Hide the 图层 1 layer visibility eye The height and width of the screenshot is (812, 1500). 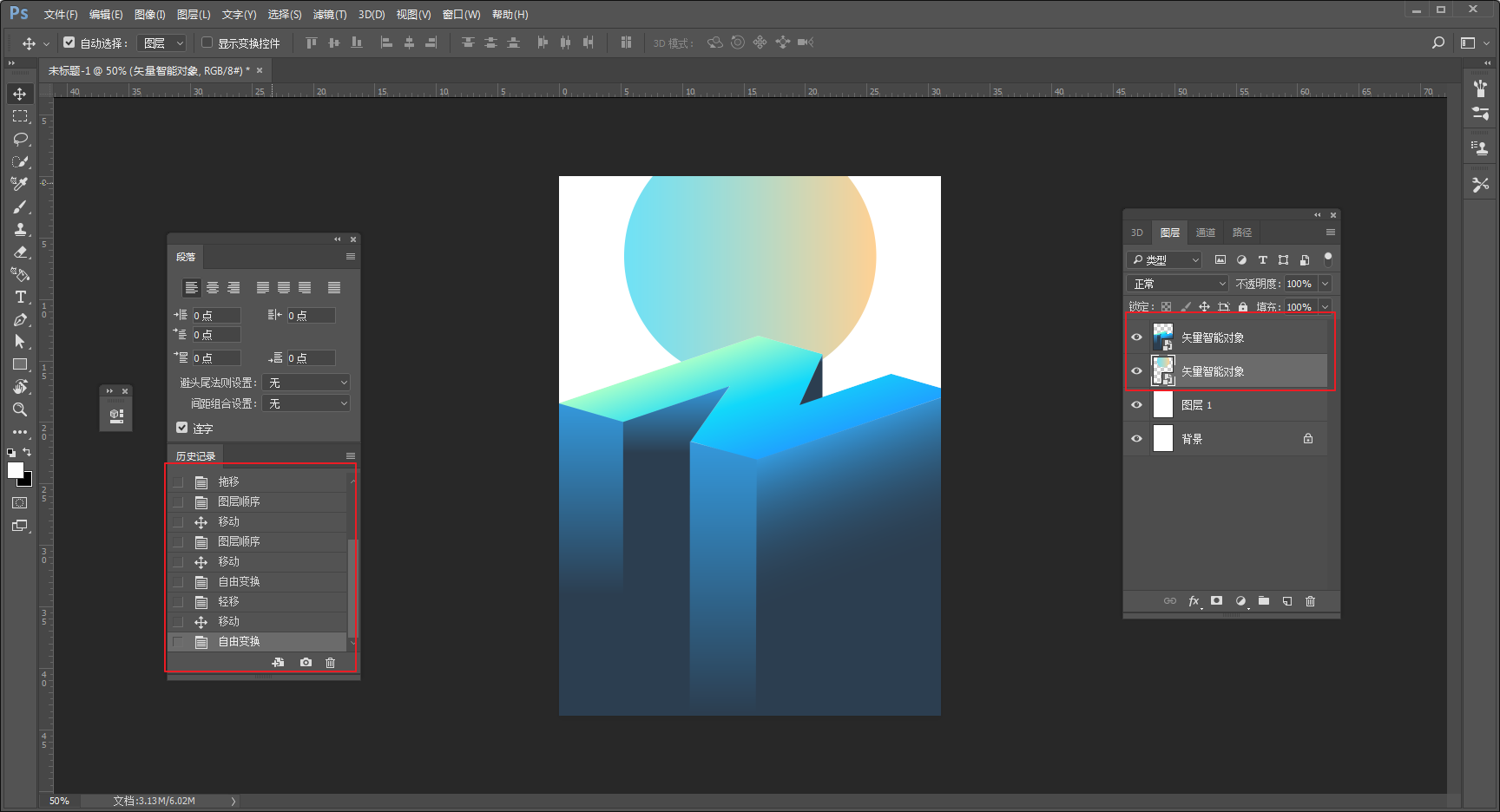tap(1137, 405)
